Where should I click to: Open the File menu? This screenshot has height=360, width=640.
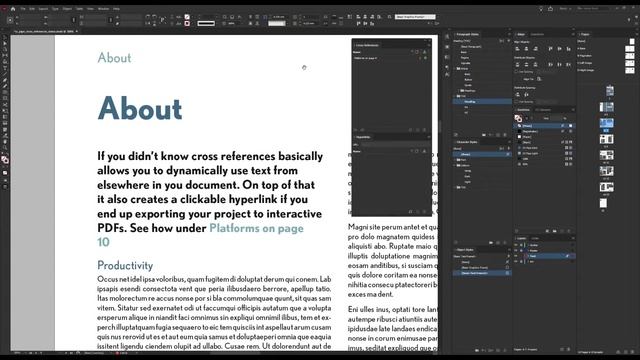(23, 9)
